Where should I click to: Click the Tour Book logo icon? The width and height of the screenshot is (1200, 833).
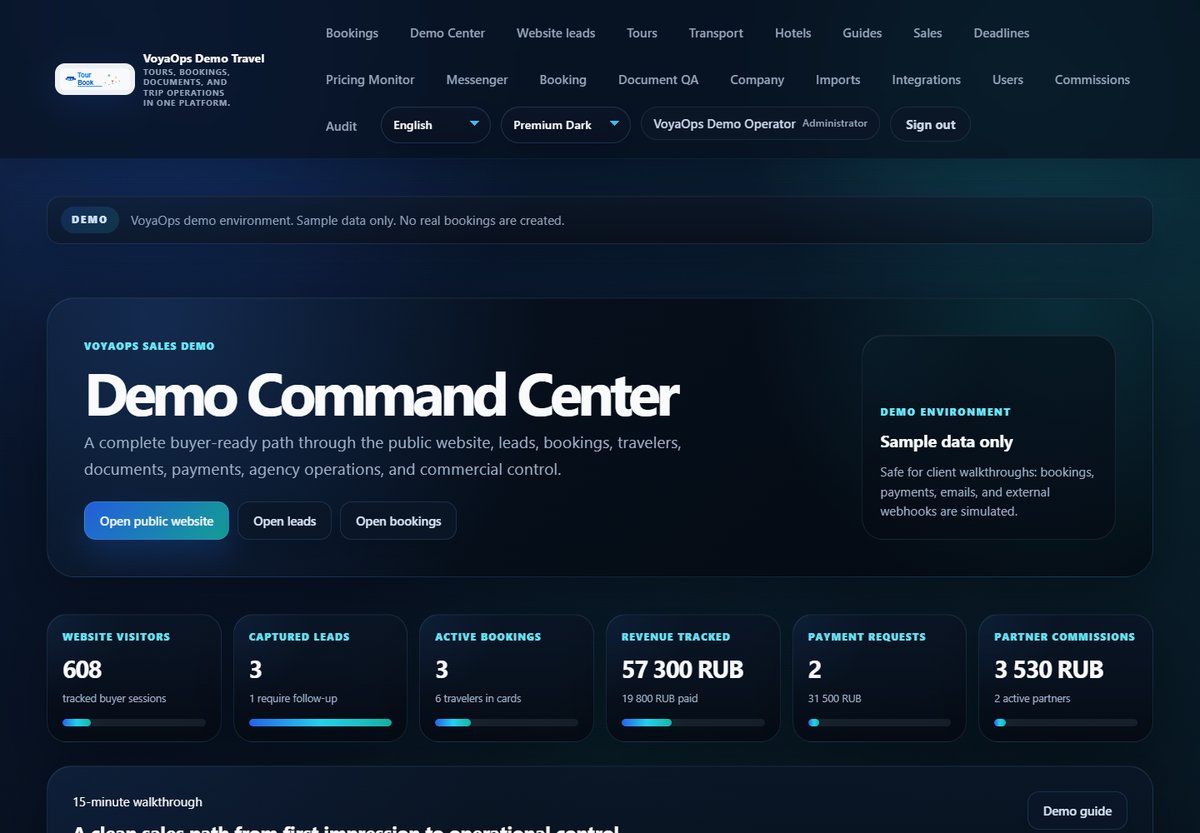(x=95, y=79)
